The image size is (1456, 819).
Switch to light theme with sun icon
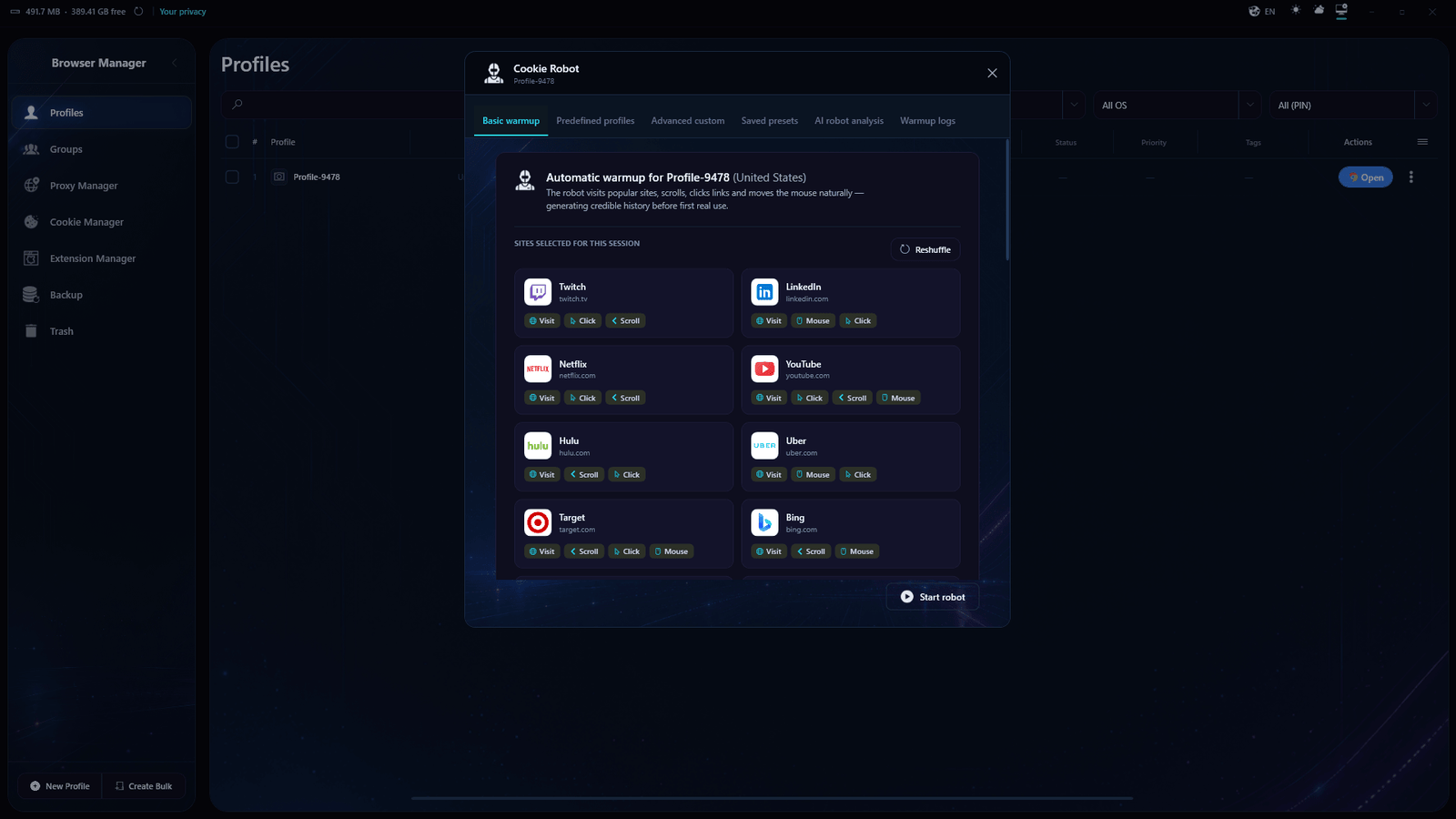[x=1296, y=10]
